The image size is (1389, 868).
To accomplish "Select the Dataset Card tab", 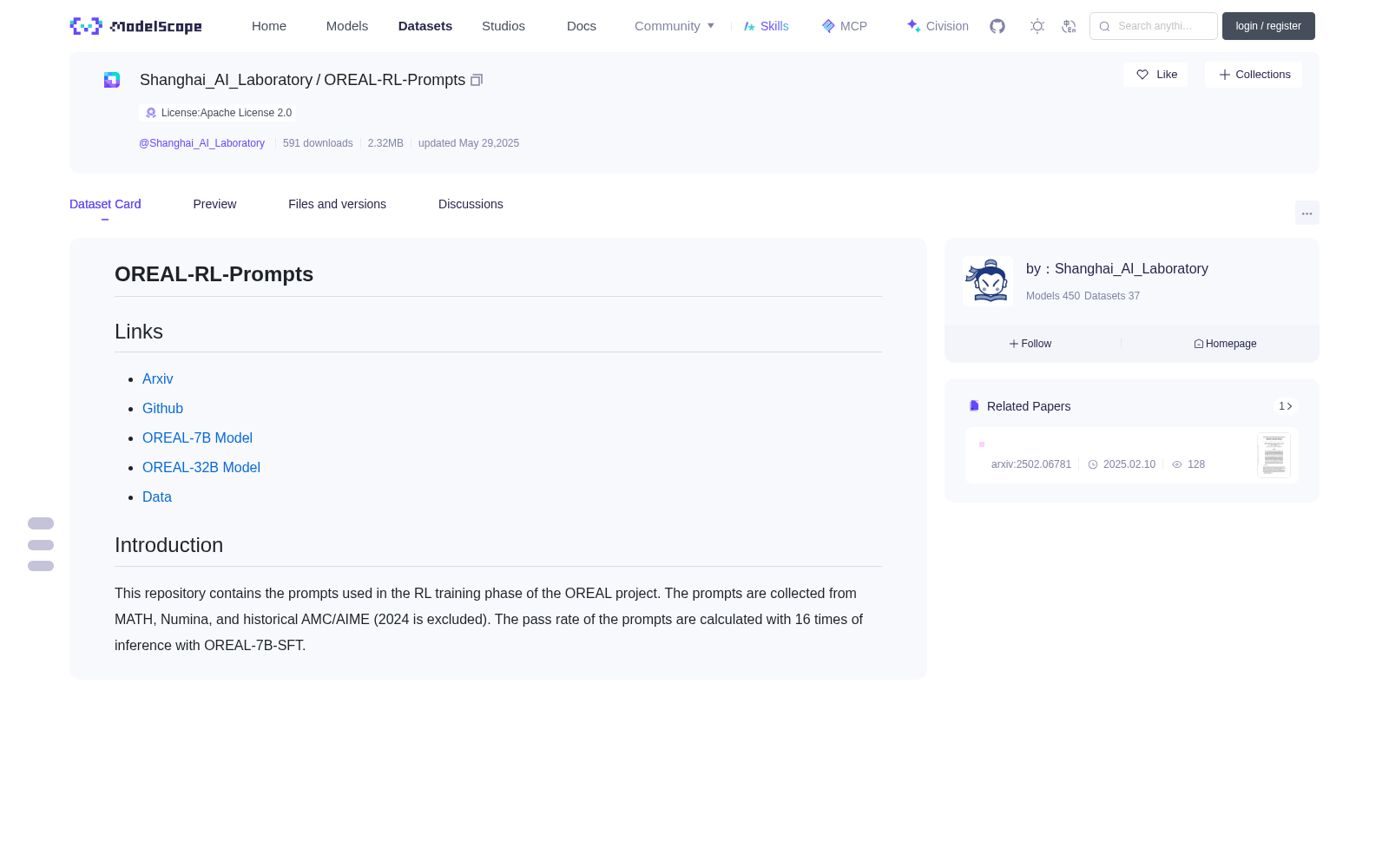I will (x=105, y=204).
